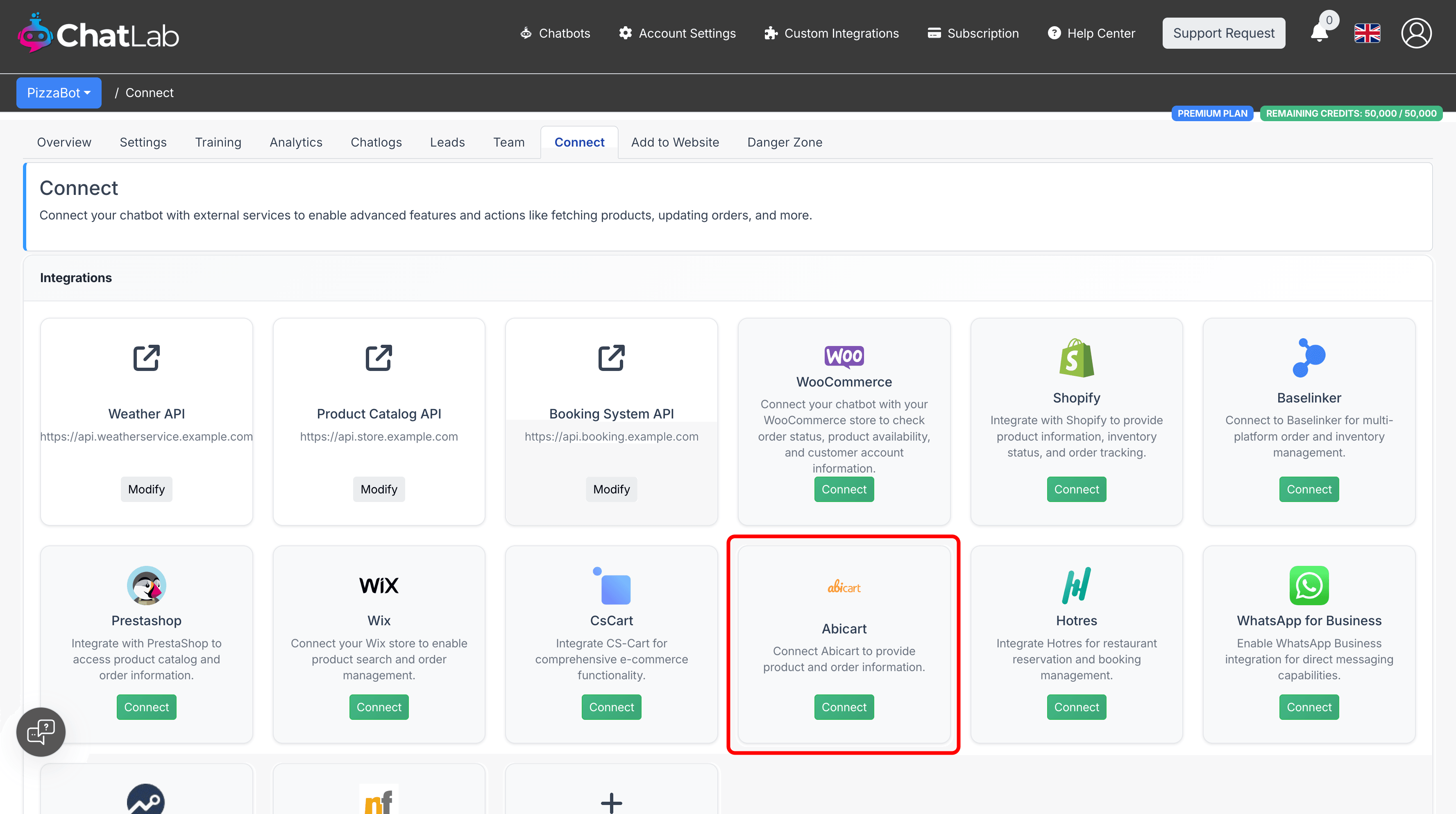Click the plus icon to add an integration

click(x=611, y=802)
